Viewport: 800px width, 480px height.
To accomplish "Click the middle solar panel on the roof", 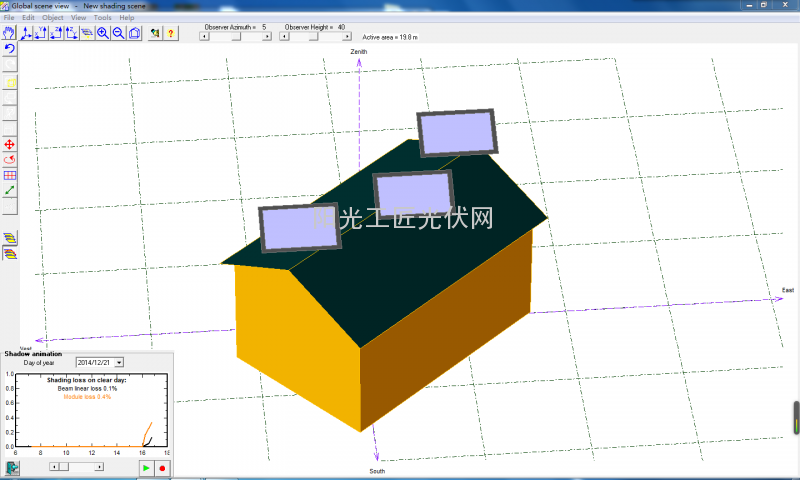I will point(413,194).
